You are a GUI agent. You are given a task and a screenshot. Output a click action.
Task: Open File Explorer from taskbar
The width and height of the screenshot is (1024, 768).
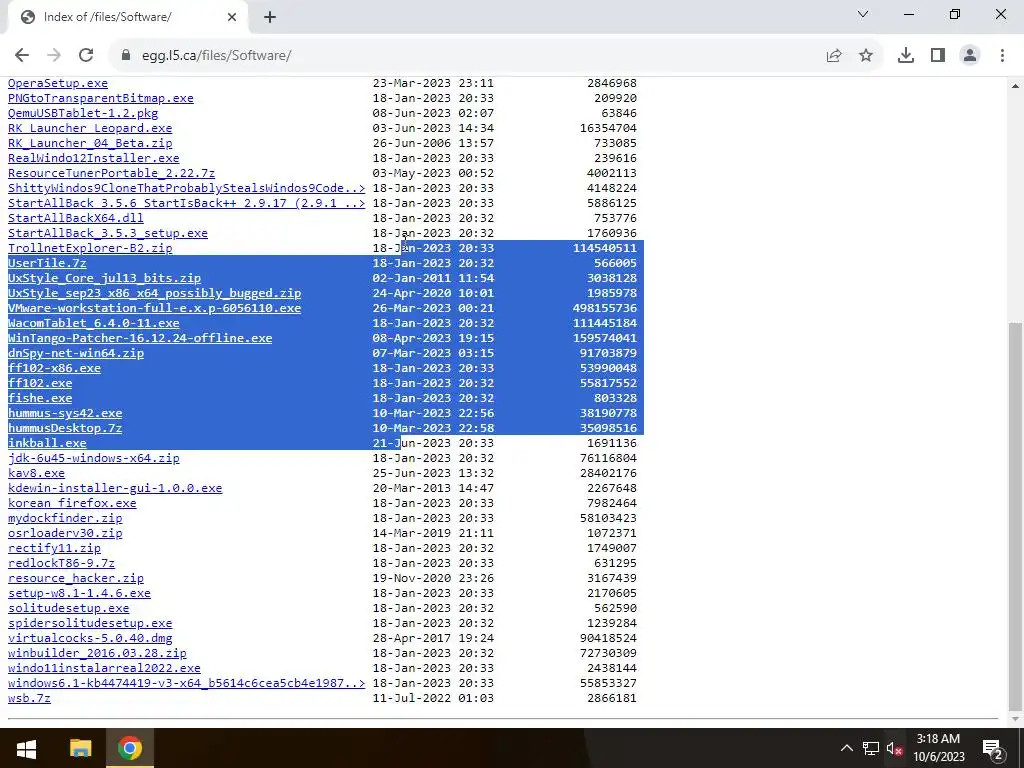(80, 748)
